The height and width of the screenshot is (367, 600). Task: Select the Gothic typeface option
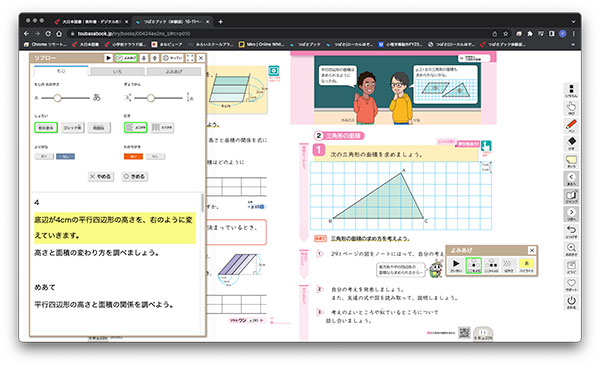73,127
